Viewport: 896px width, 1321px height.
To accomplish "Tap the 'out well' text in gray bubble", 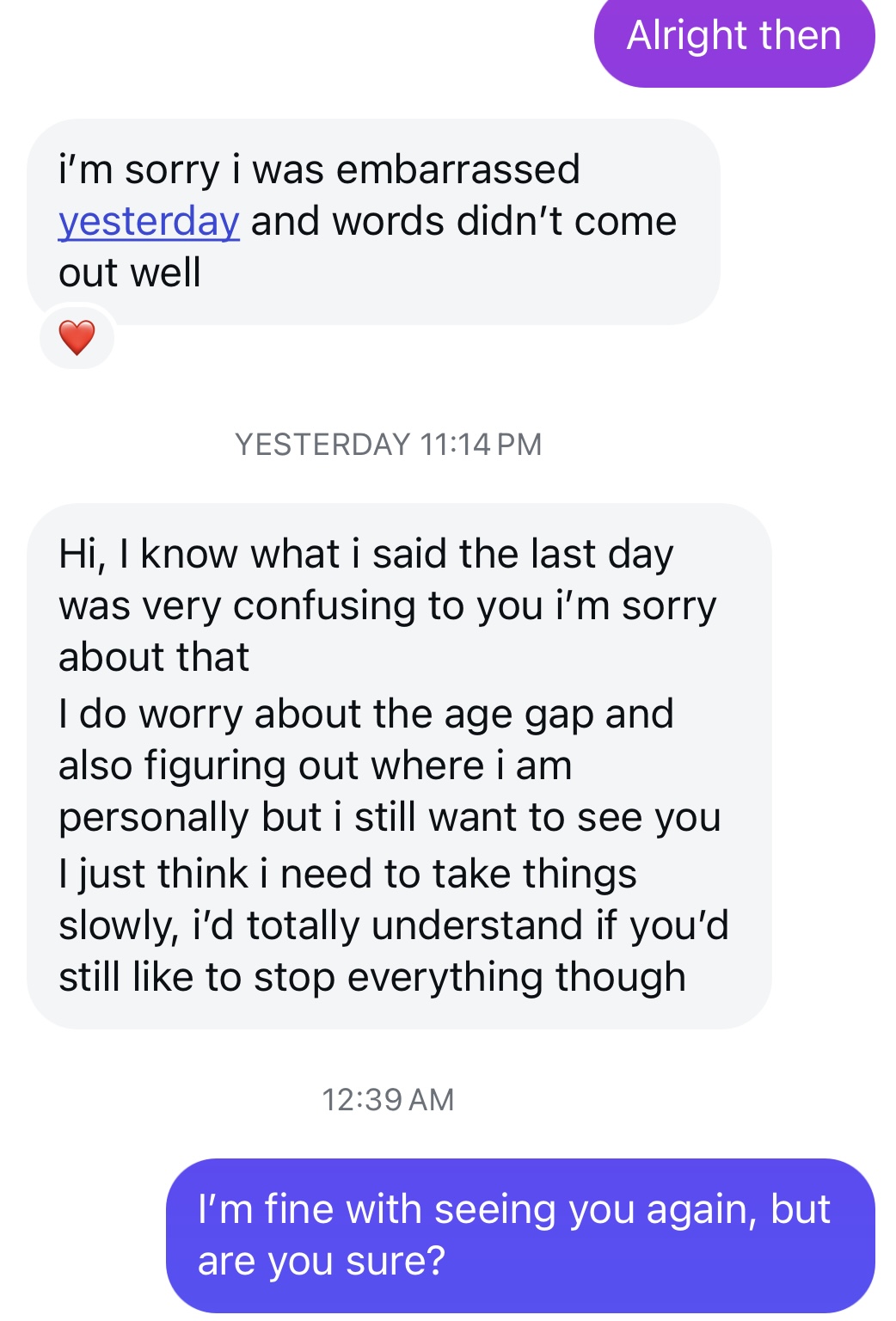I will [x=130, y=273].
